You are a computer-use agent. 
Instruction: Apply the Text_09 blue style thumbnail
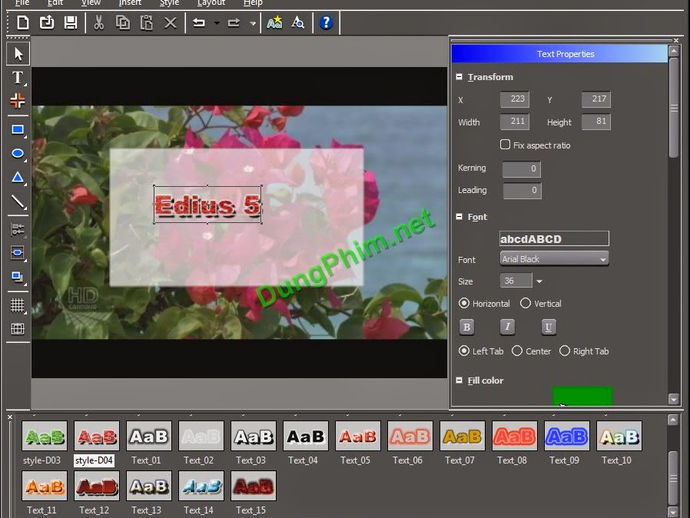click(567, 436)
